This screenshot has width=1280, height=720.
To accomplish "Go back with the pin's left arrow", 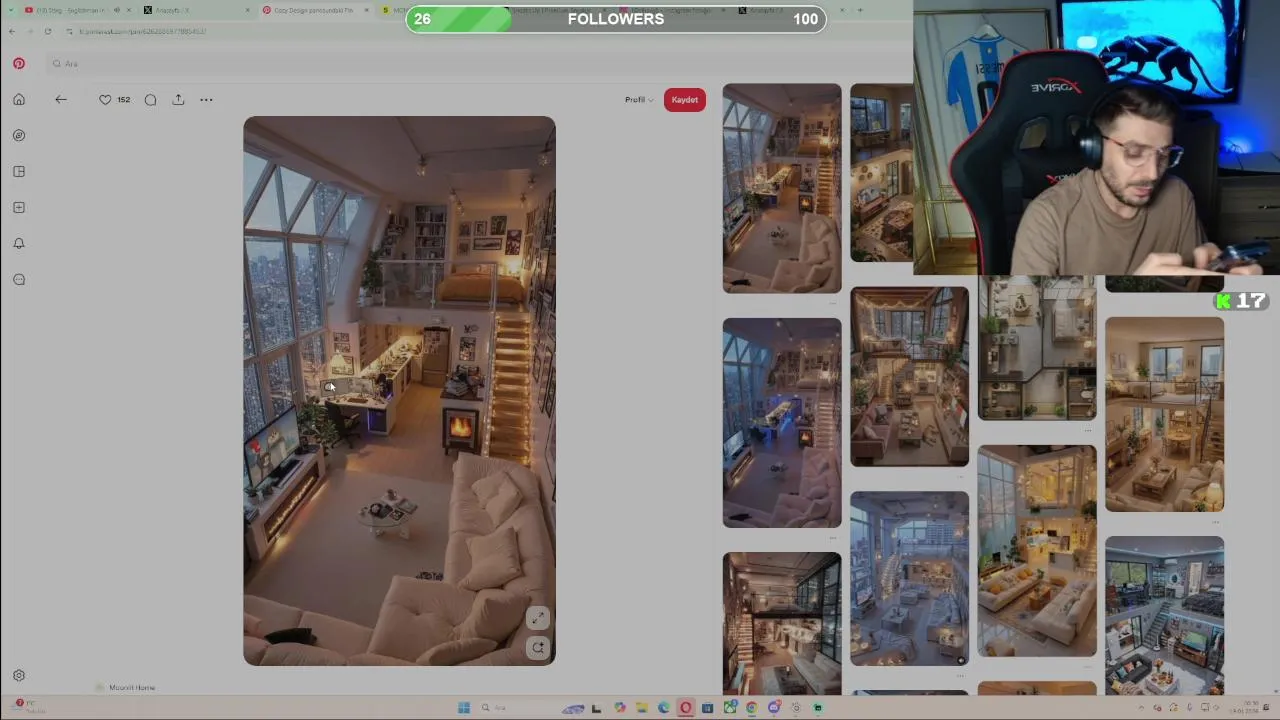I will (x=61, y=99).
